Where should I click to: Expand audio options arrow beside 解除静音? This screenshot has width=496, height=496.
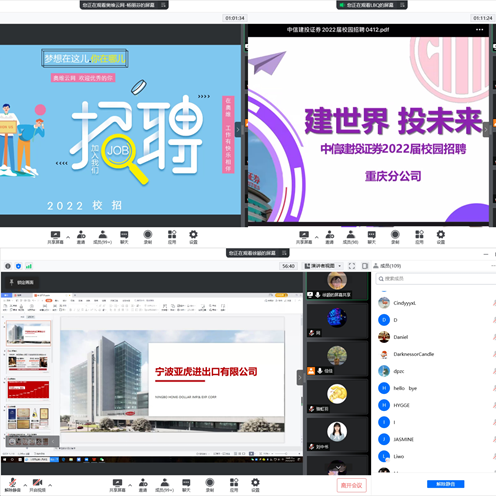coord(25,485)
